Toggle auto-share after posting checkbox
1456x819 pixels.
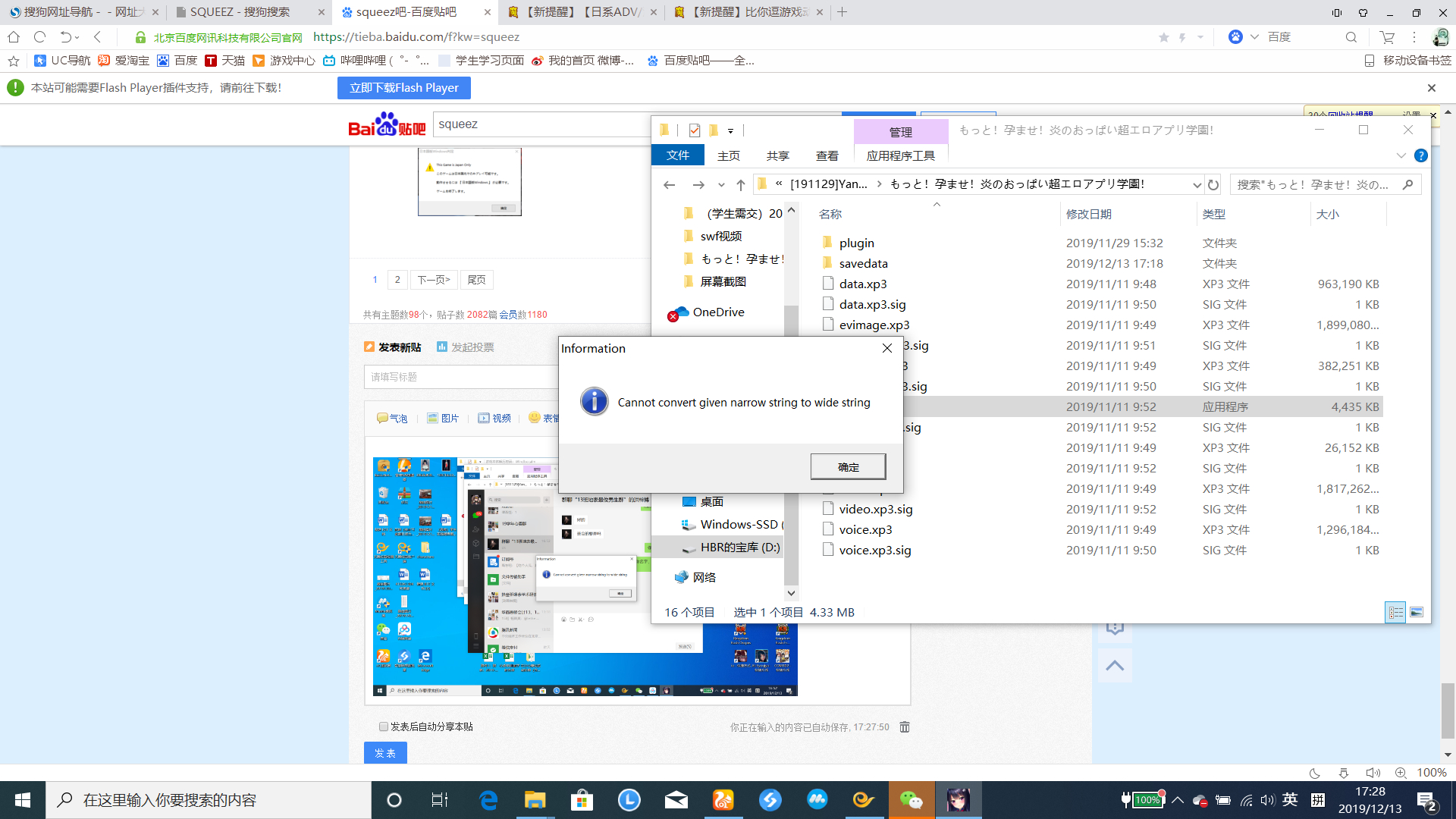[x=384, y=726]
